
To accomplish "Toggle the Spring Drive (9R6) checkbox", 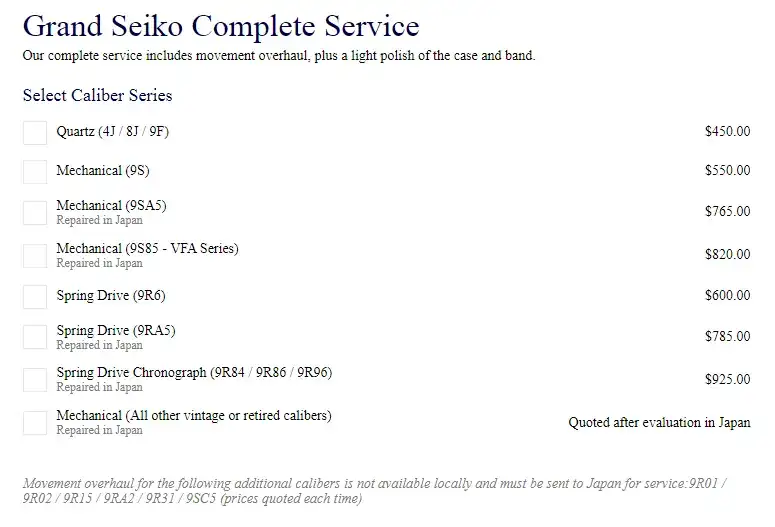I will click(35, 296).
